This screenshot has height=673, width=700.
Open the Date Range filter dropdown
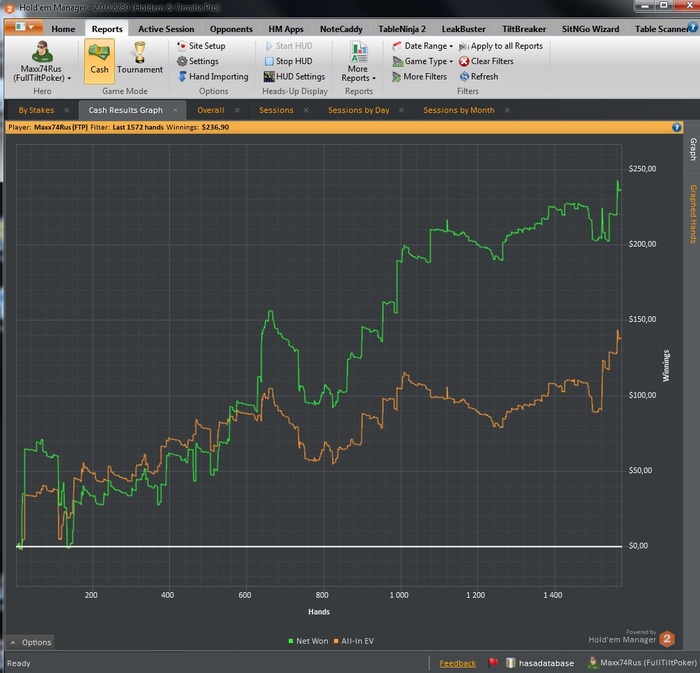tap(422, 46)
